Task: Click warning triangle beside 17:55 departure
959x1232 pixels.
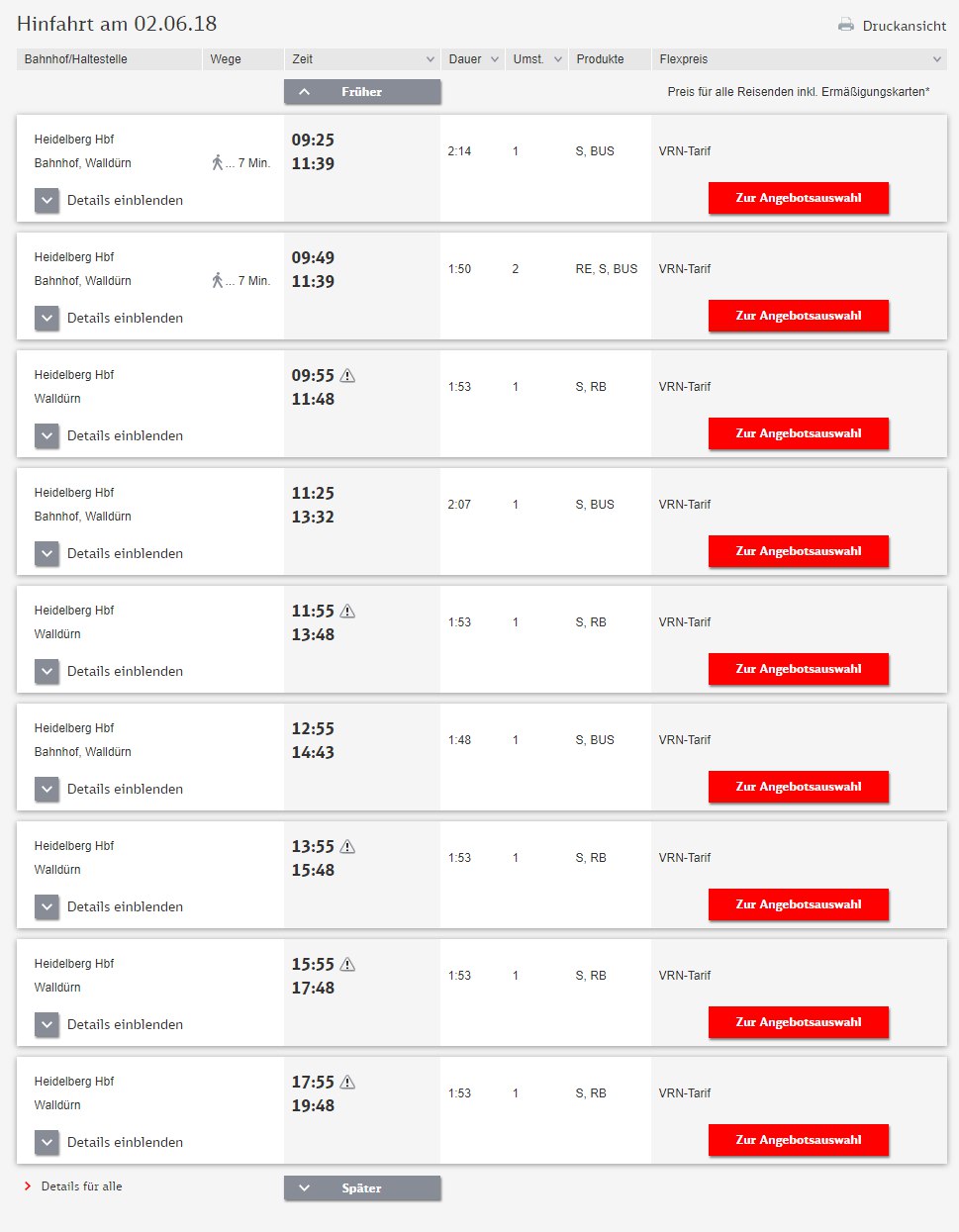Action: pyautogui.click(x=347, y=1083)
